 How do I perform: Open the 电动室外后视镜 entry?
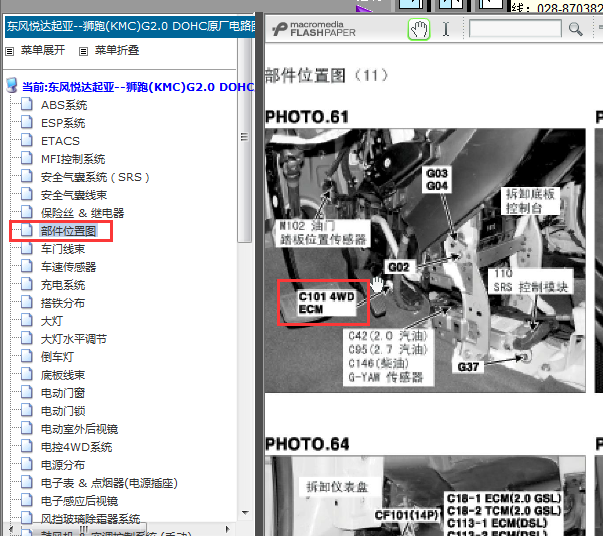pyautogui.click(x=79, y=429)
